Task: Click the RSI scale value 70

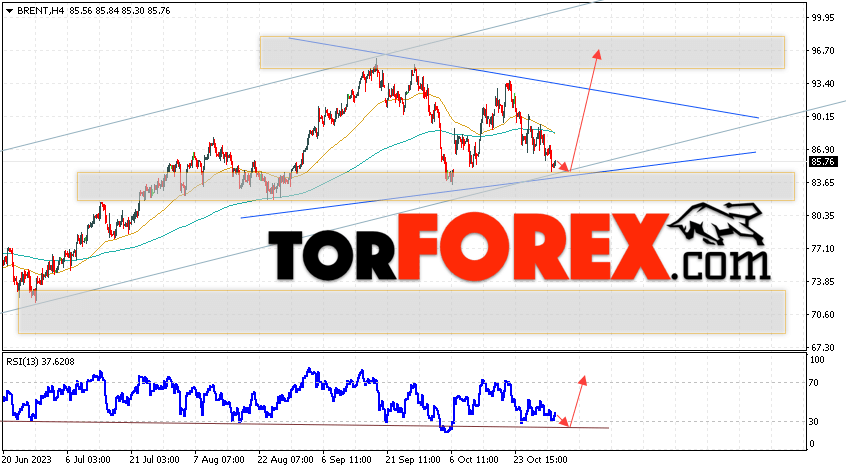Action: coord(814,383)
